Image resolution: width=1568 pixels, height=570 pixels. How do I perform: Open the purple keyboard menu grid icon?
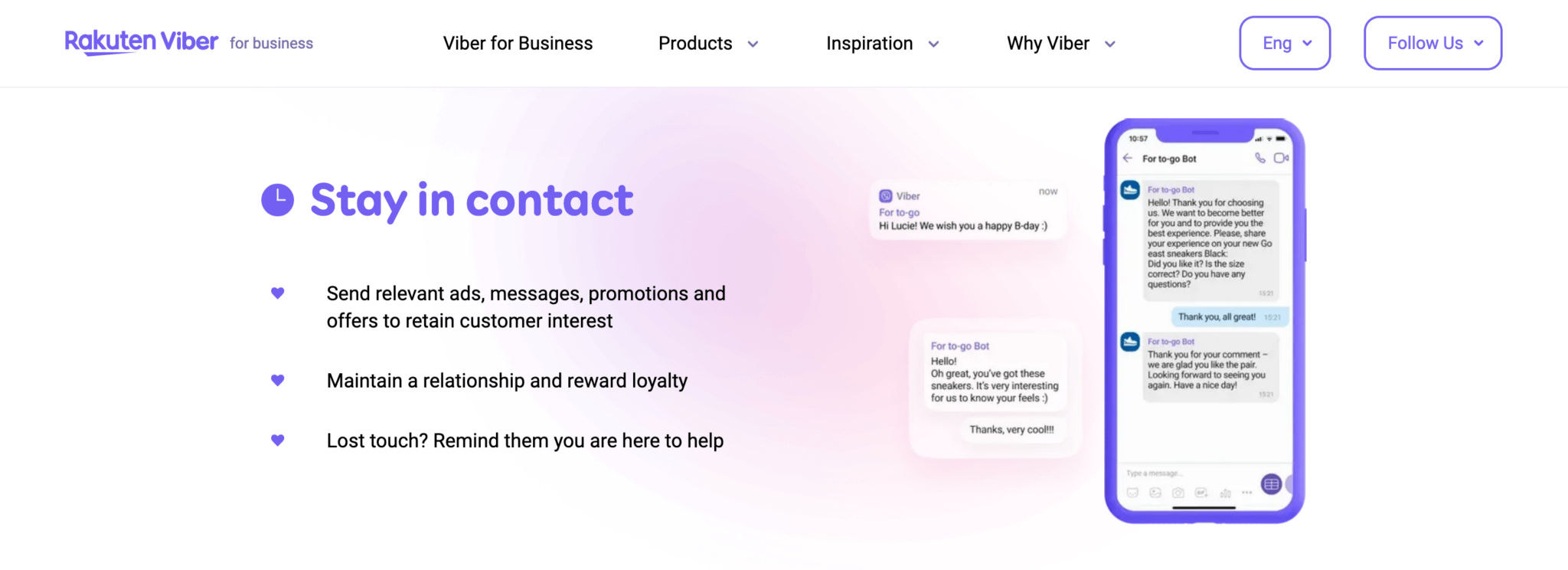[x=1271, y=484]
